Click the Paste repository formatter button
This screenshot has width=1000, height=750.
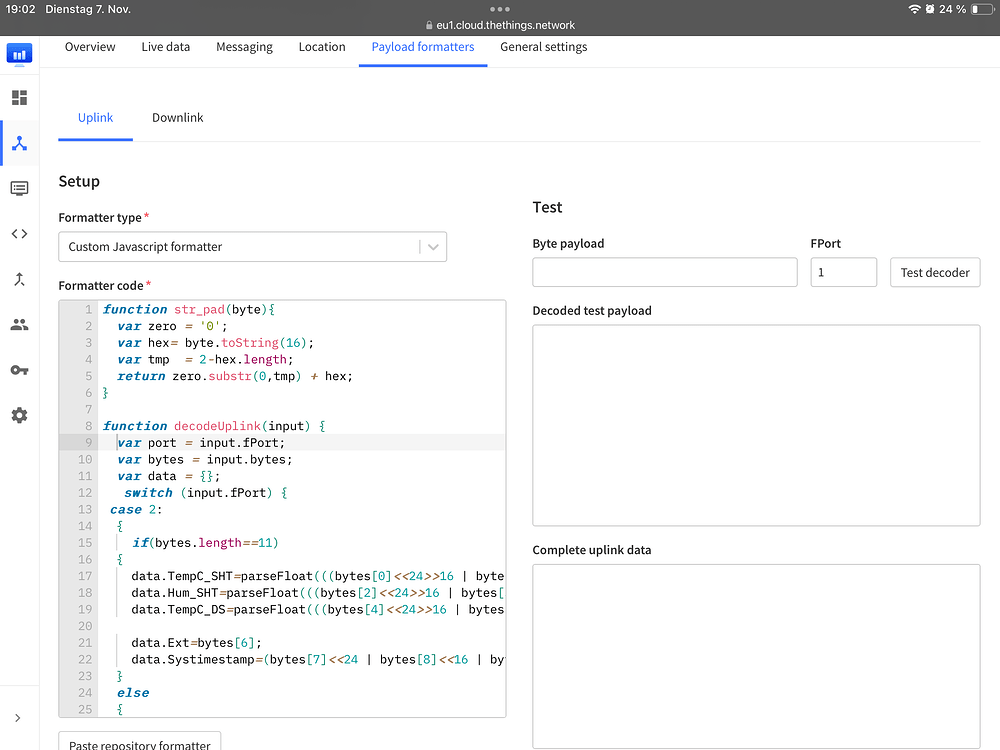[x=140, y=742]
